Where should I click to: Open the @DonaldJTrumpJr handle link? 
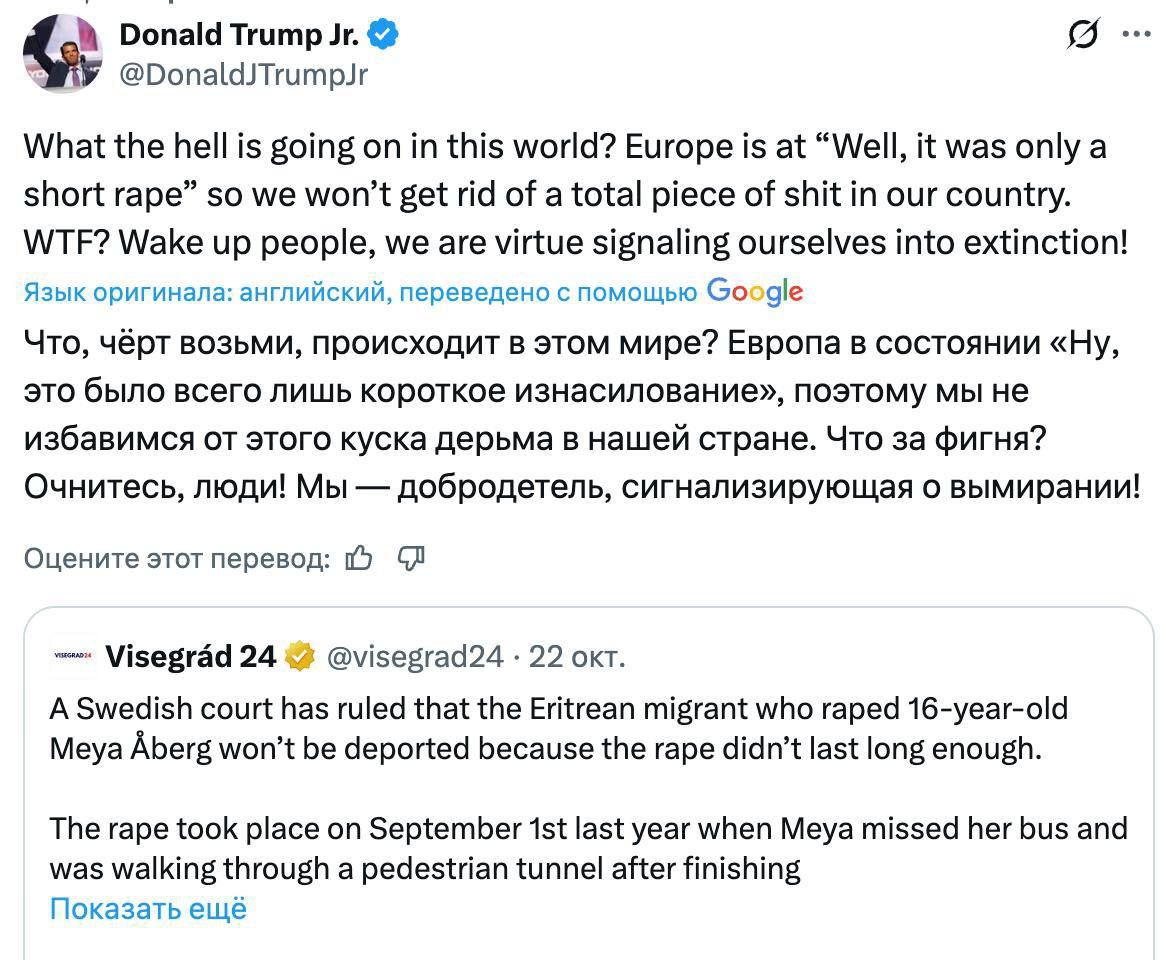coord(243,74)
